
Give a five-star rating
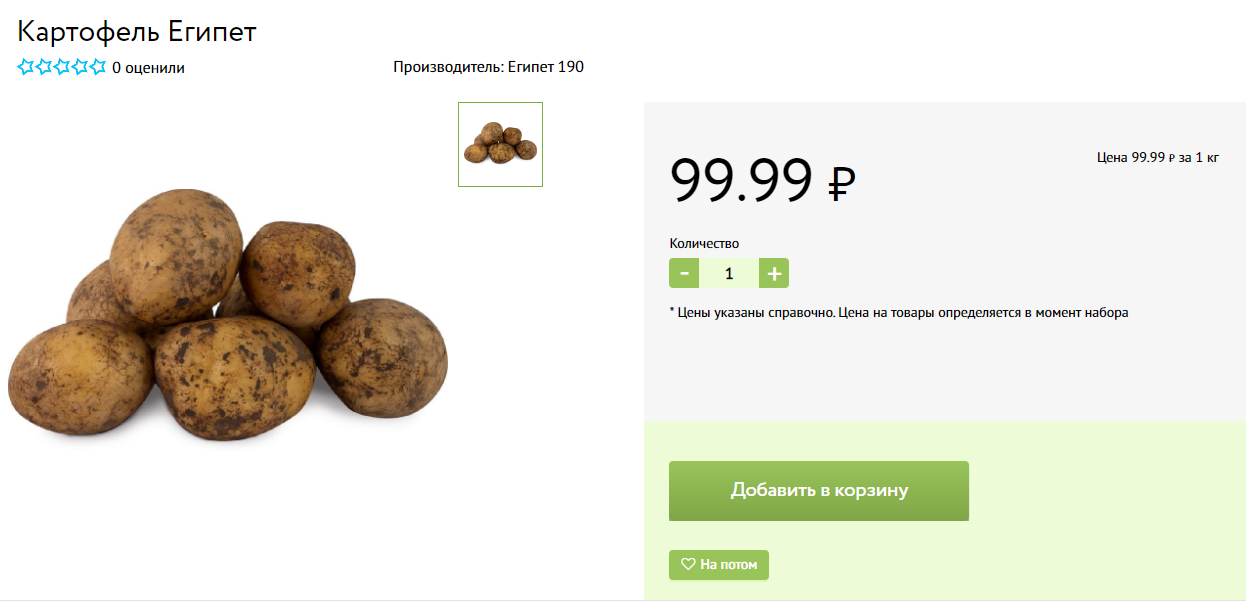click(x=97, y=67)
